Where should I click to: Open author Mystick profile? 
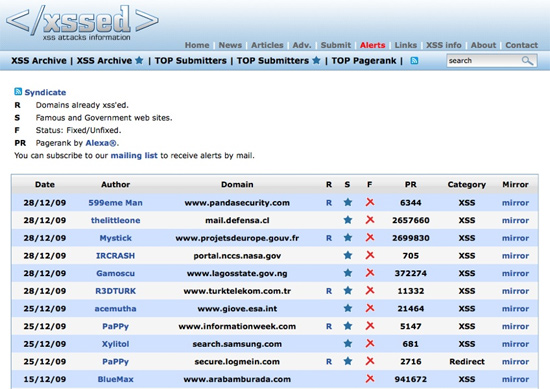(115, 238)
